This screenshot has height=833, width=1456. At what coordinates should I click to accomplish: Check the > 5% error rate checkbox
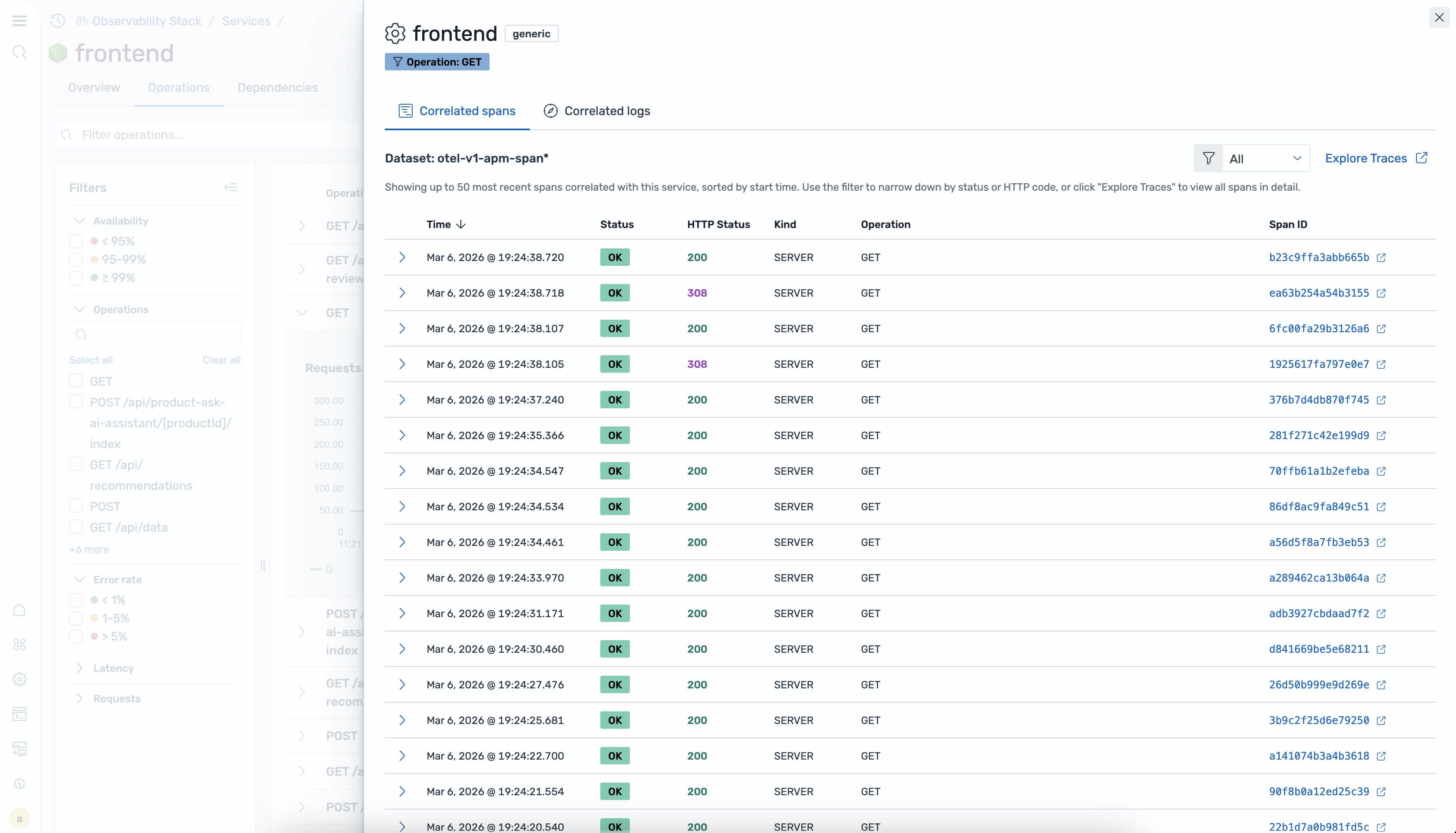(76, 636)
